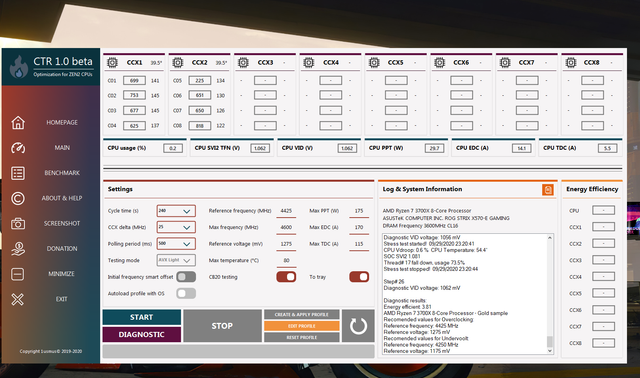Click the CPU VID value box

tap(347, 148)
